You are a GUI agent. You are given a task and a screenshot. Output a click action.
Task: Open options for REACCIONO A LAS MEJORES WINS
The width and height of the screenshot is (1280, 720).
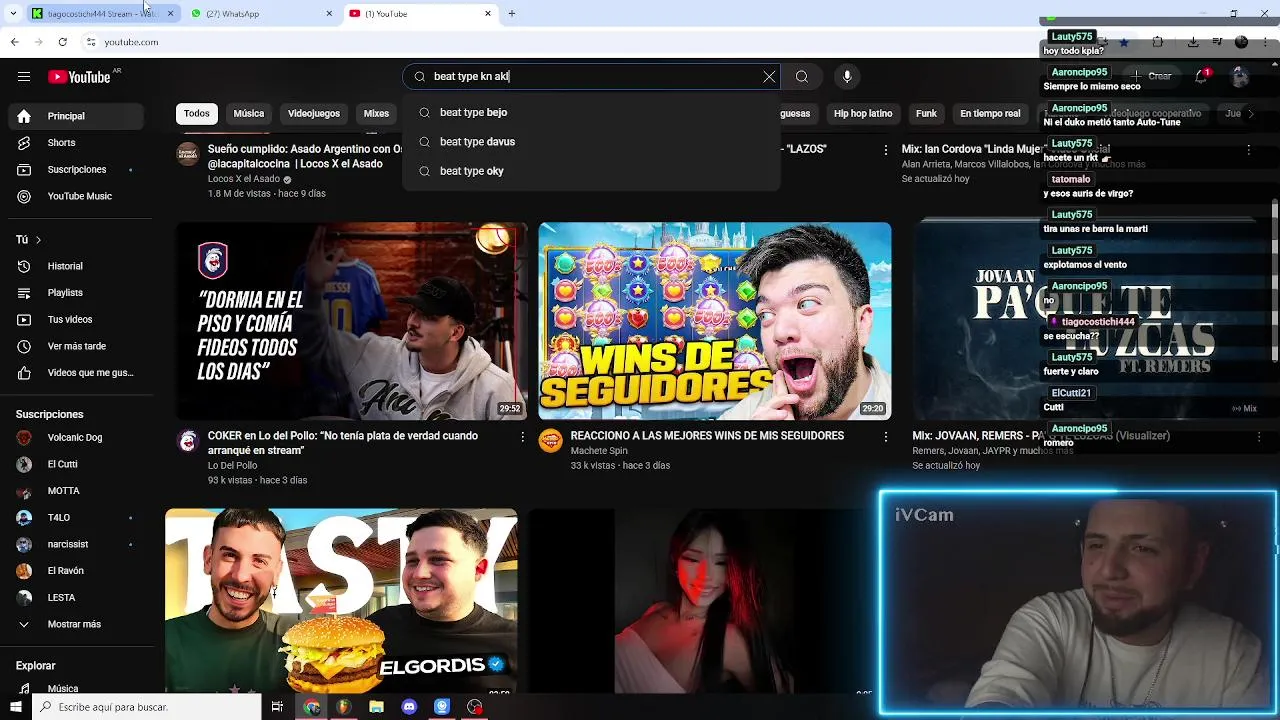[885, 437]
